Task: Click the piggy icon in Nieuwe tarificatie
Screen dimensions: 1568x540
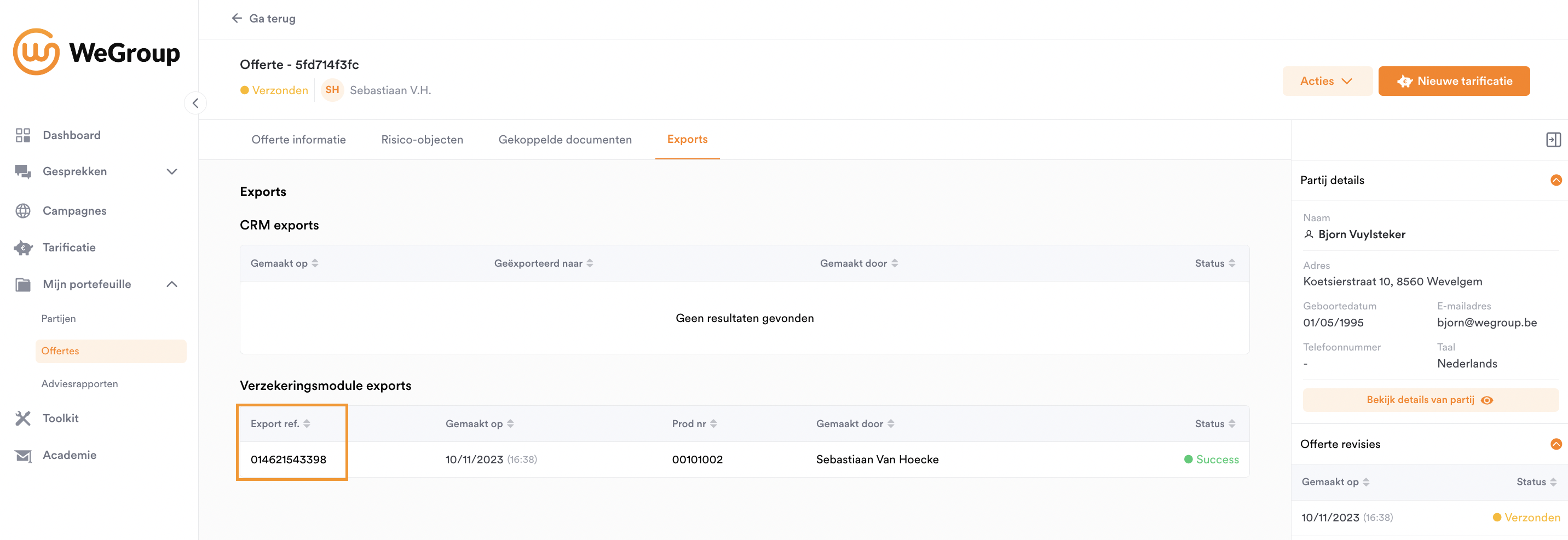Action: coord(1404,82)
